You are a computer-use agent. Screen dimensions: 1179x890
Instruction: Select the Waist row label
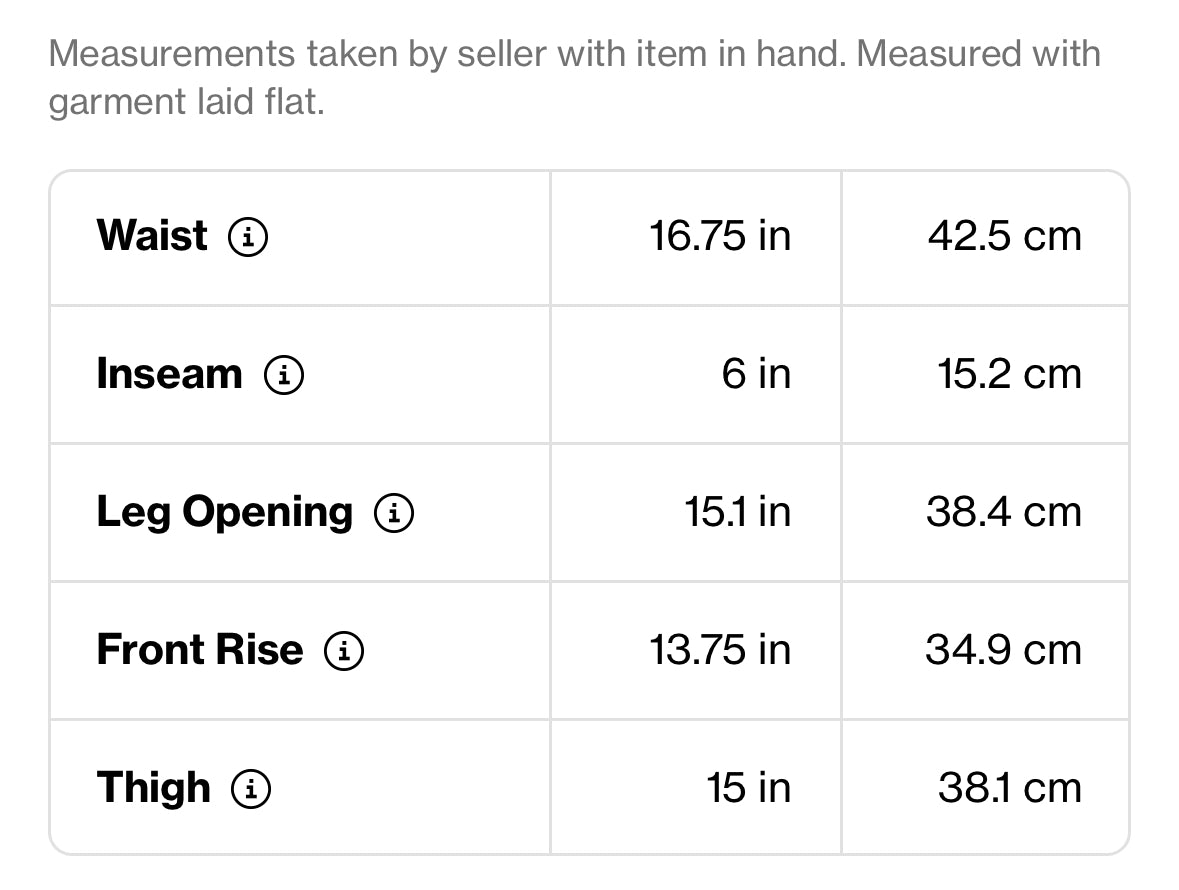[152, 235]
